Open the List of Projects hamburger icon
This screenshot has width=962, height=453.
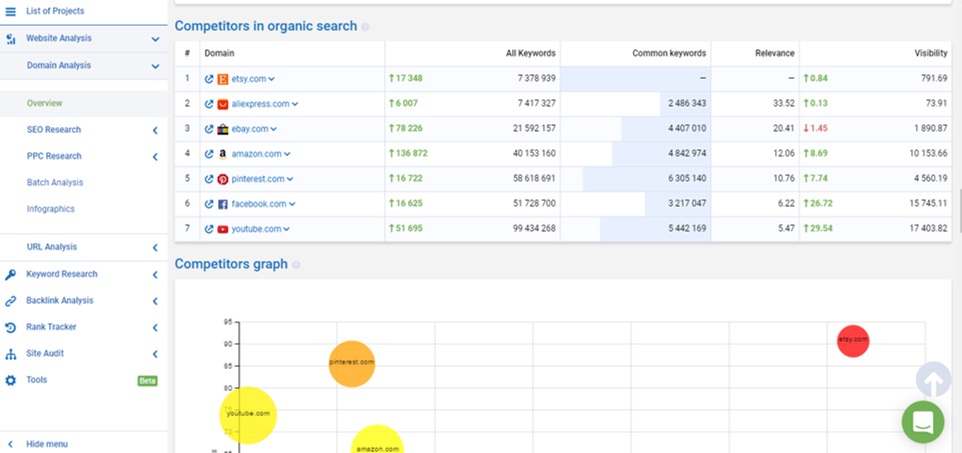[x=10, y=11]
